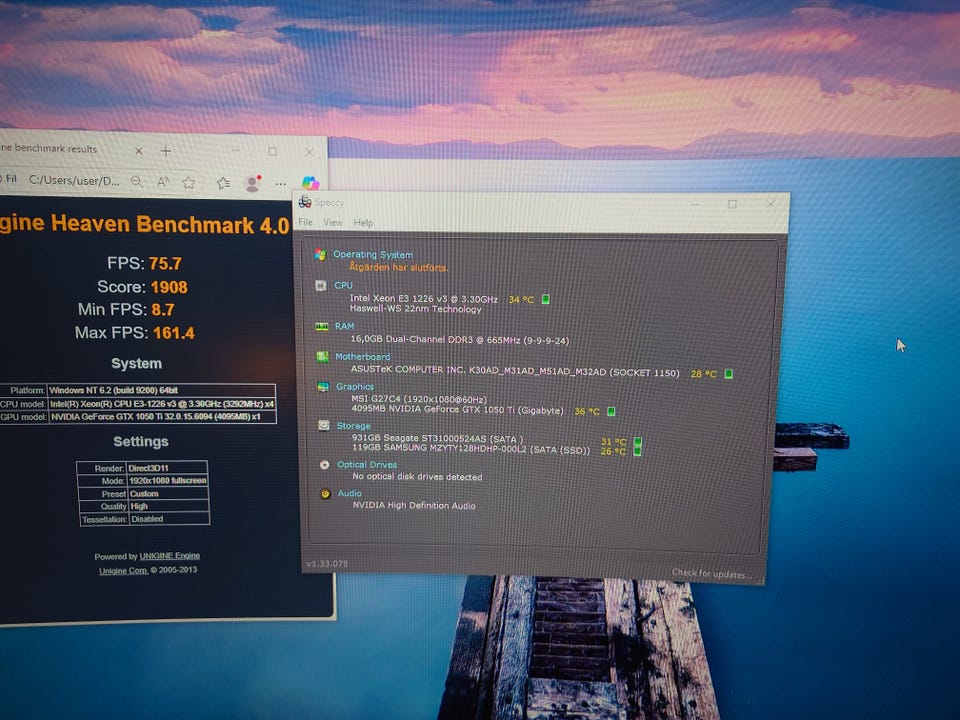The height and width of the screenshot is (720, 960).
Task: Click the ASUSTeK COMPUTER INC. motherboard text
Action: [x=515, y=371]
